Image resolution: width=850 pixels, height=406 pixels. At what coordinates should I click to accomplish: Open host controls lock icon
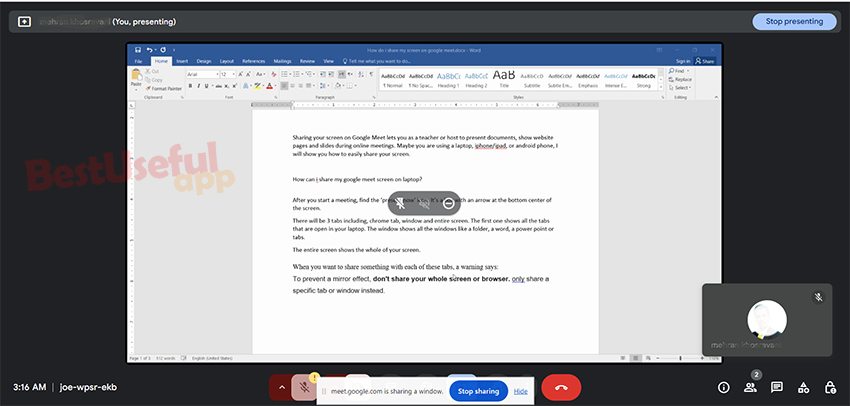tap(830, 387)
